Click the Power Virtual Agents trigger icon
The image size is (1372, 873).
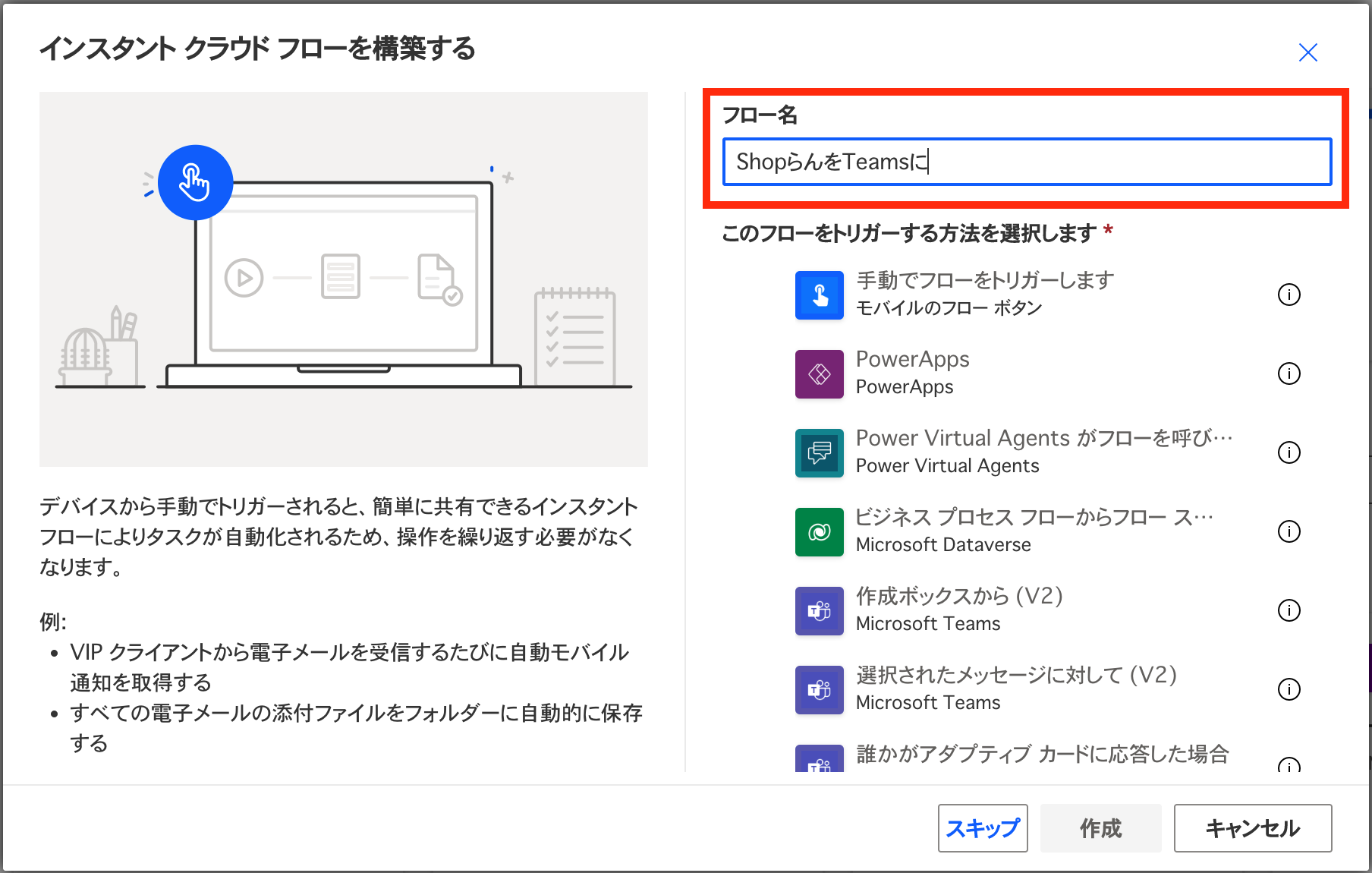point(820,453)
